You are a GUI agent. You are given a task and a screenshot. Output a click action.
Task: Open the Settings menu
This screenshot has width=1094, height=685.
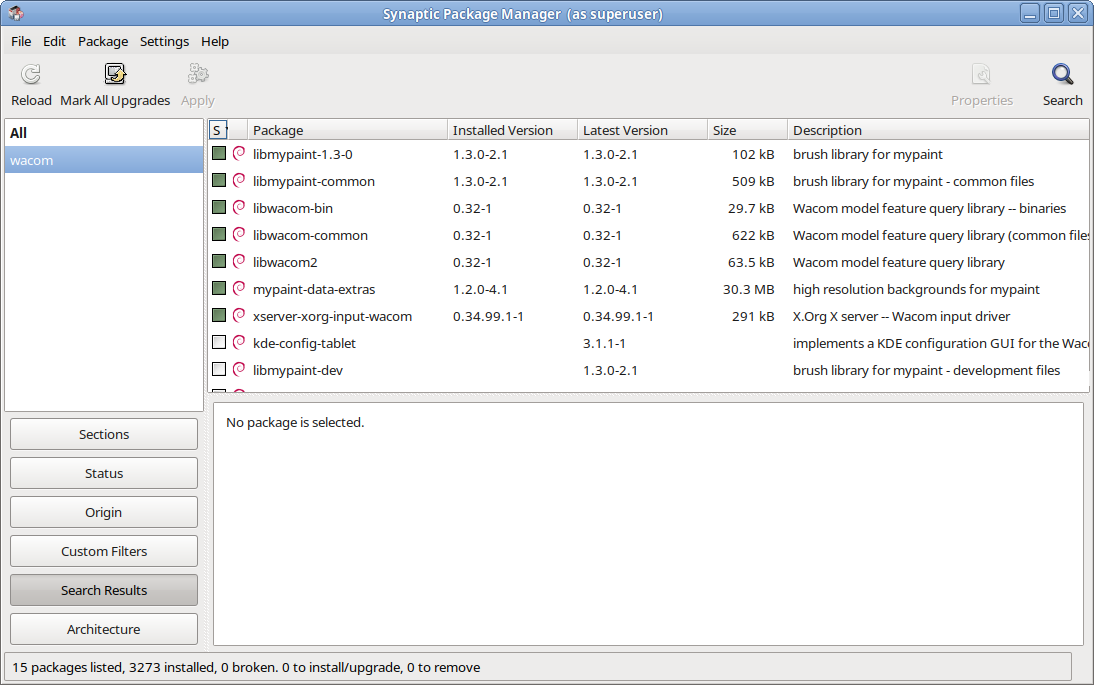164,41
